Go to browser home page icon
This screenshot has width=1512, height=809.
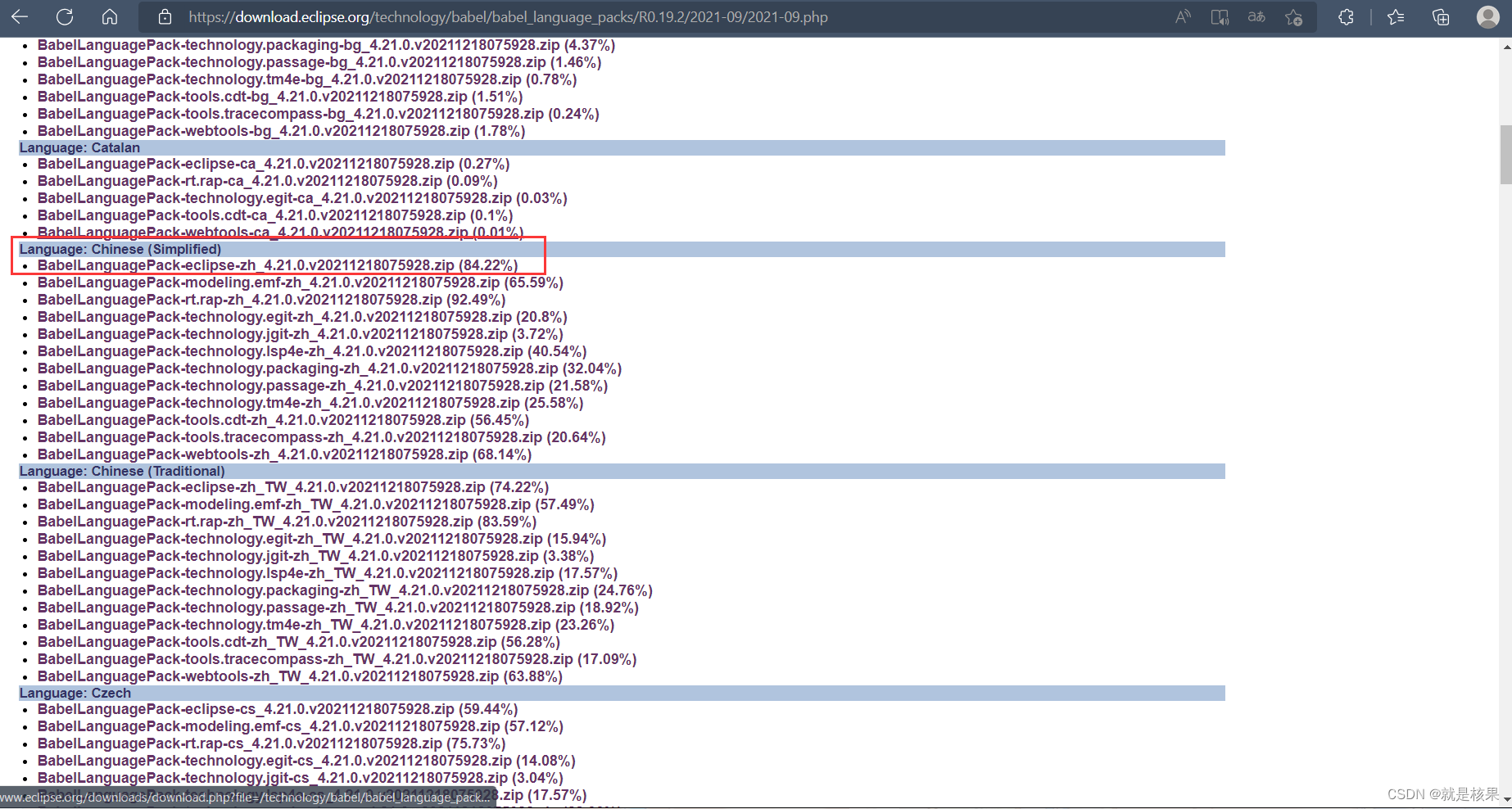(x=110, y=16)
